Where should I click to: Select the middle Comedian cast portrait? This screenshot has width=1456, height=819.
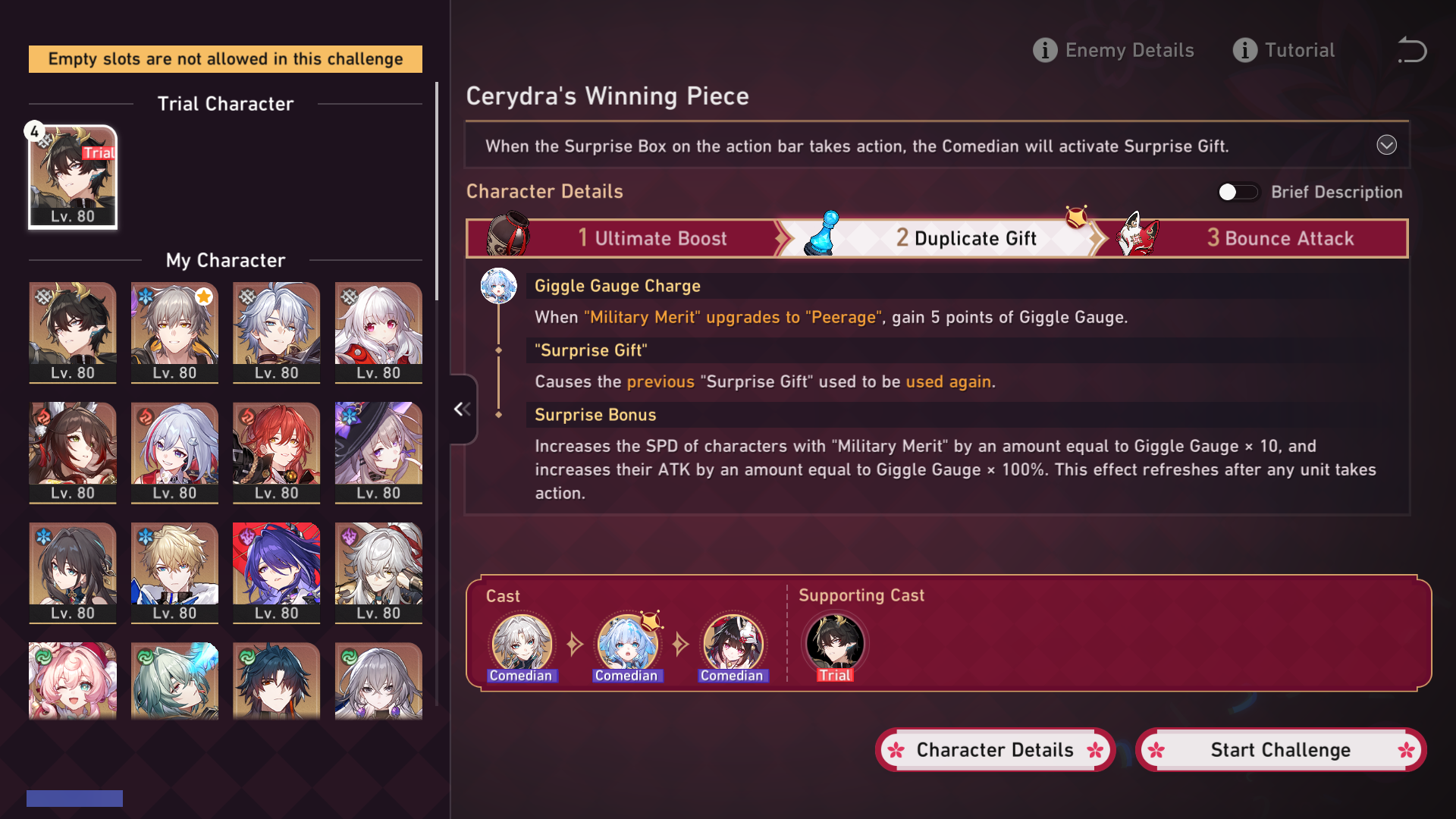[627, 645]
